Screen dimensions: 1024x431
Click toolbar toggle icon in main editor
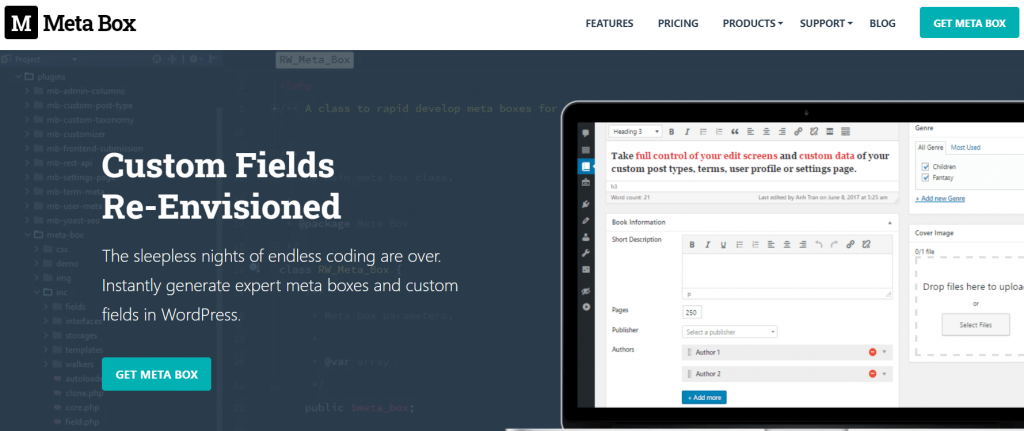(845, 132)
